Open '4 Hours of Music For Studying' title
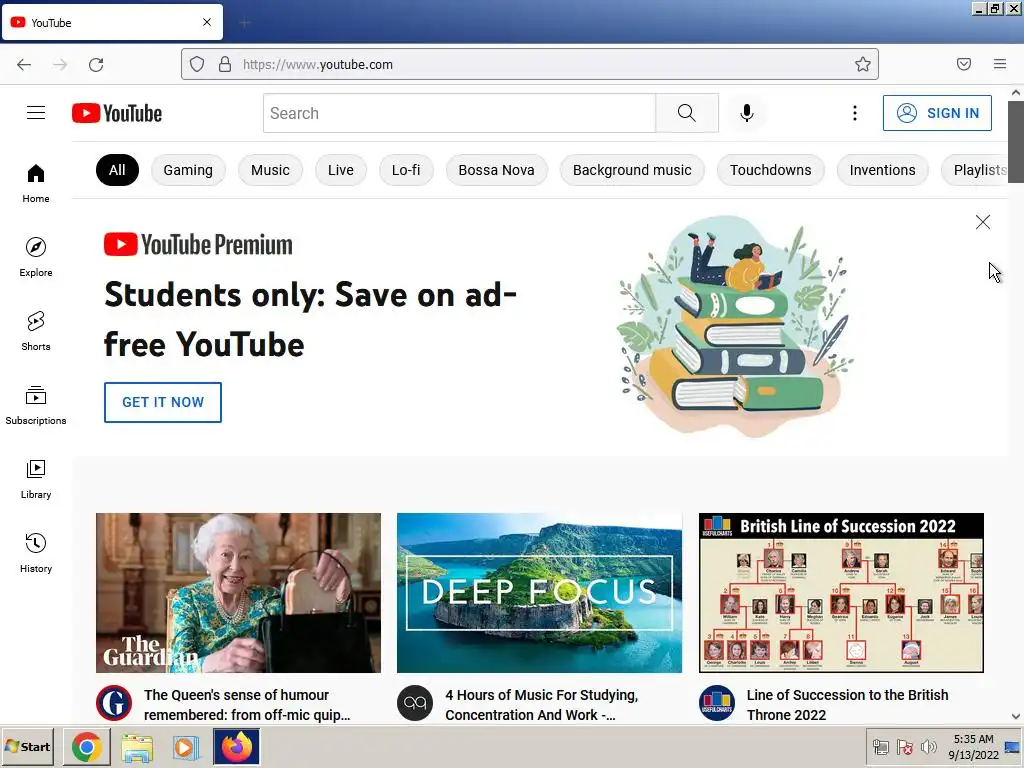Image resolution: width=1024 pixels, height=768 pixels. point(541,705)
